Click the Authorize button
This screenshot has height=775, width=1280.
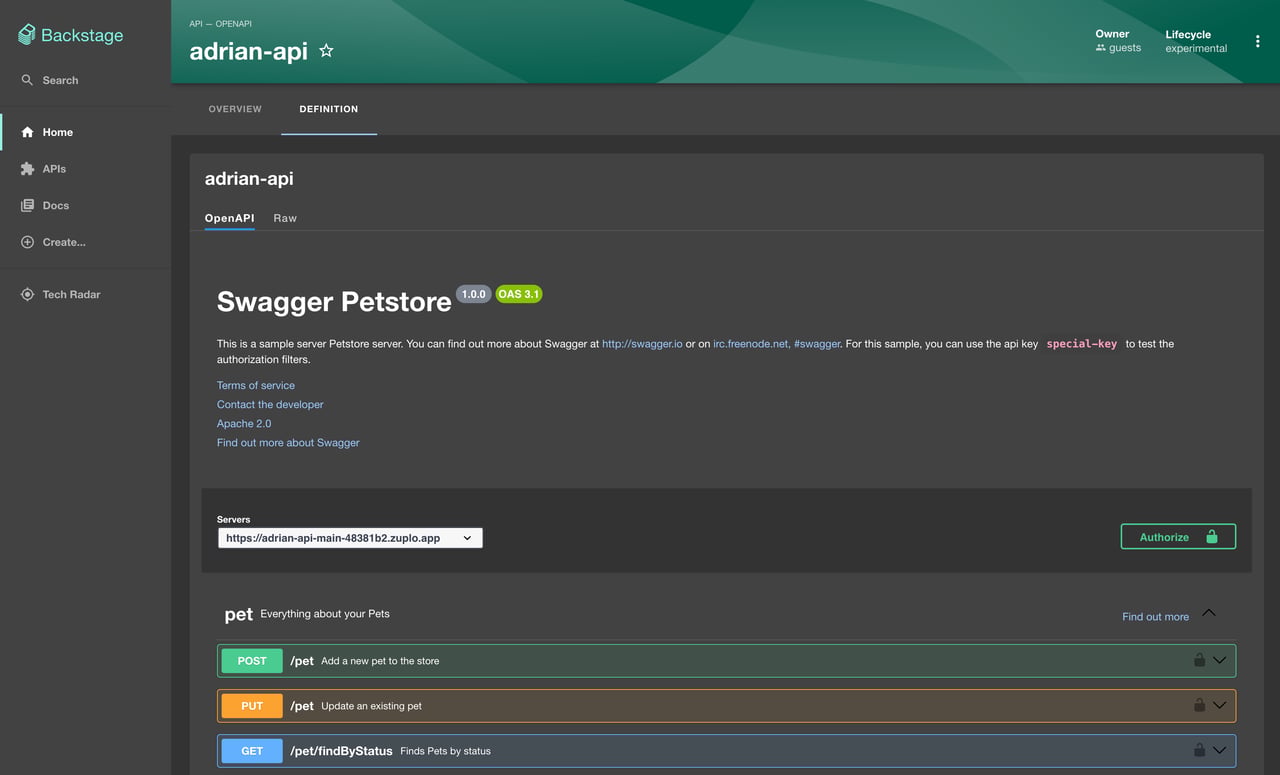[x=1178, y=537]
